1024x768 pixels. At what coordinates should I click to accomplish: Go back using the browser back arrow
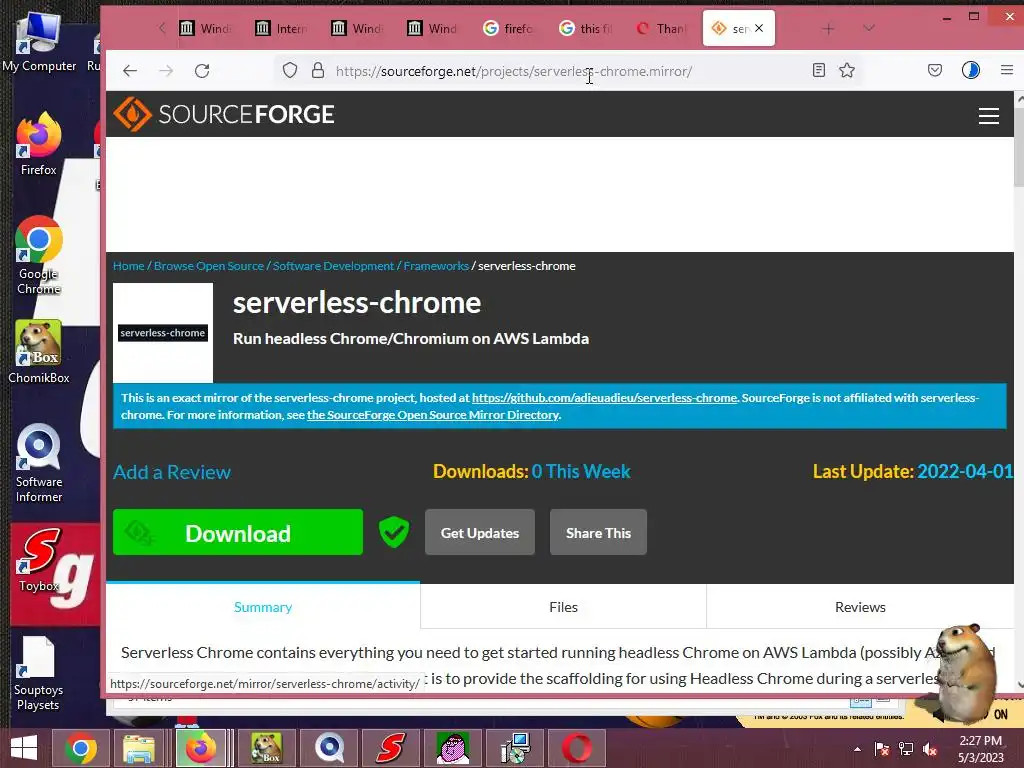coord(130,71)
